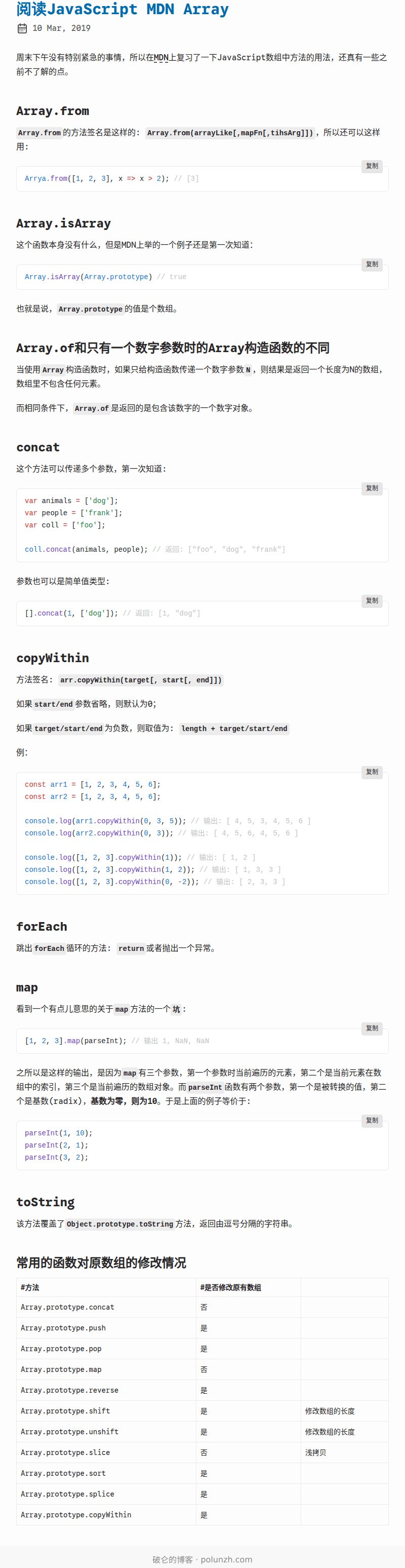
Task: Click the calendar icon beside the date
Action: pyautogui.click(x=22, y=28)
